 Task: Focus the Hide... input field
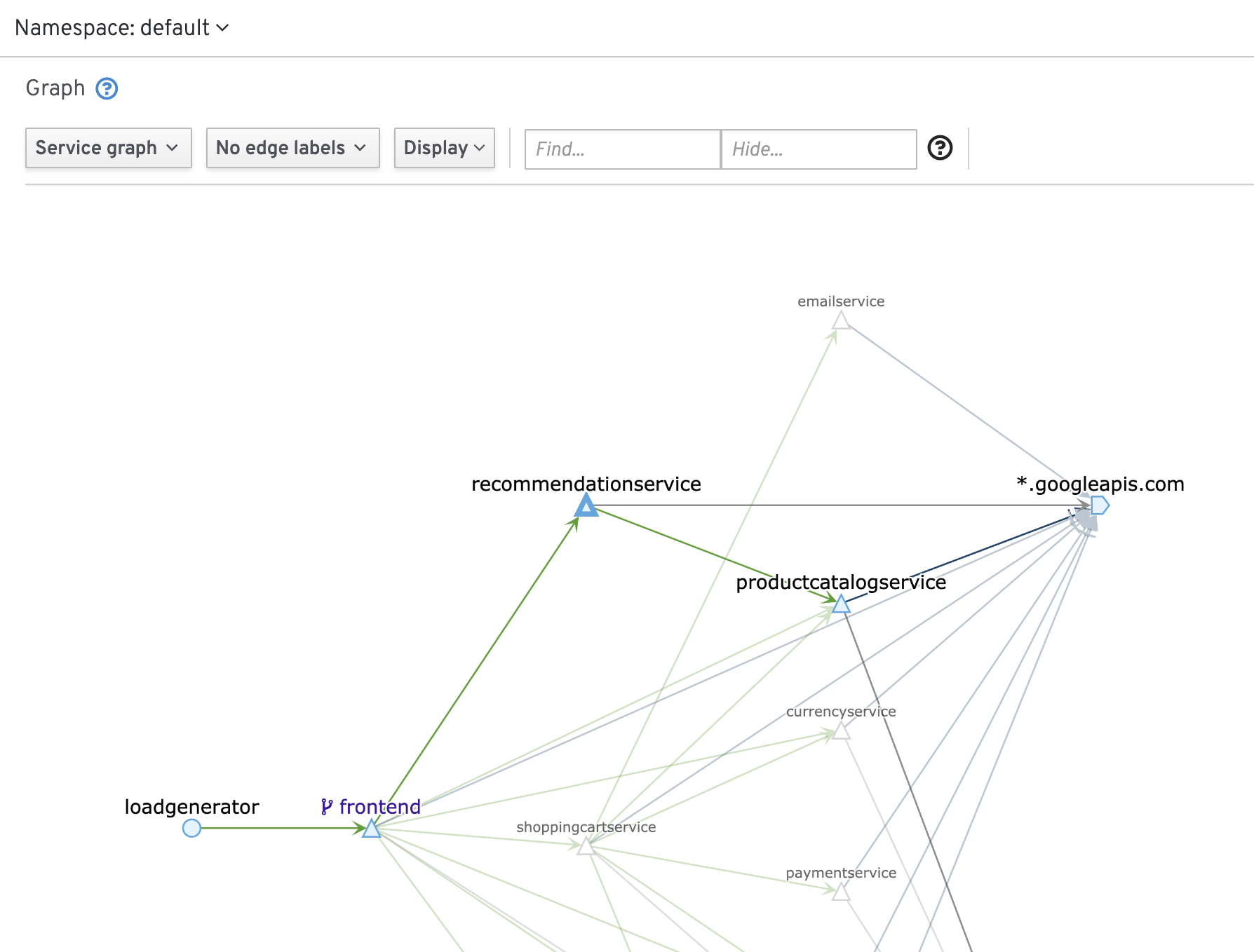pyautogui.click(x=819, y=149)
